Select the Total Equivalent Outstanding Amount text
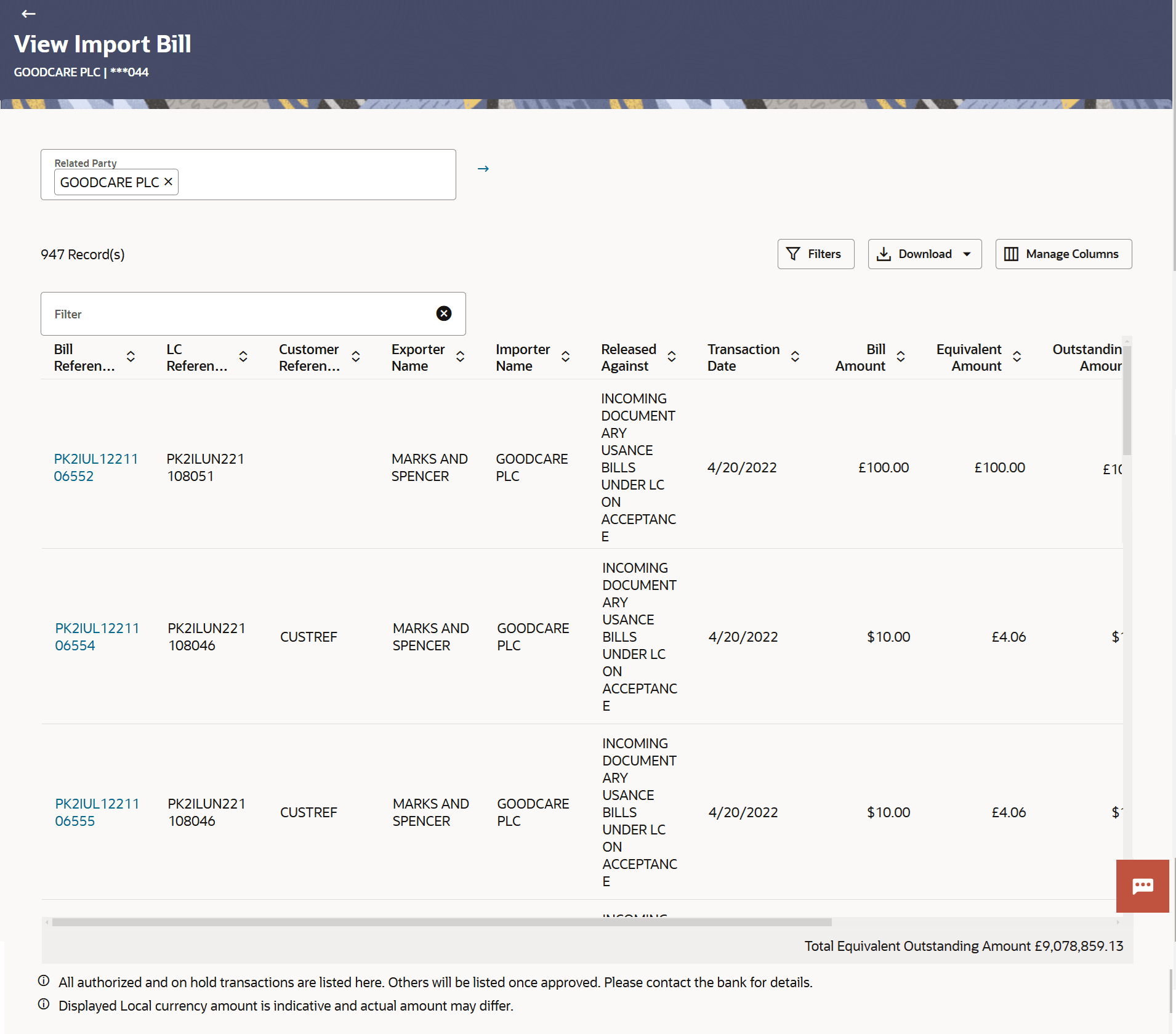The height and width of the screenshot is (1034, 1176). click(x=964, y=946)
